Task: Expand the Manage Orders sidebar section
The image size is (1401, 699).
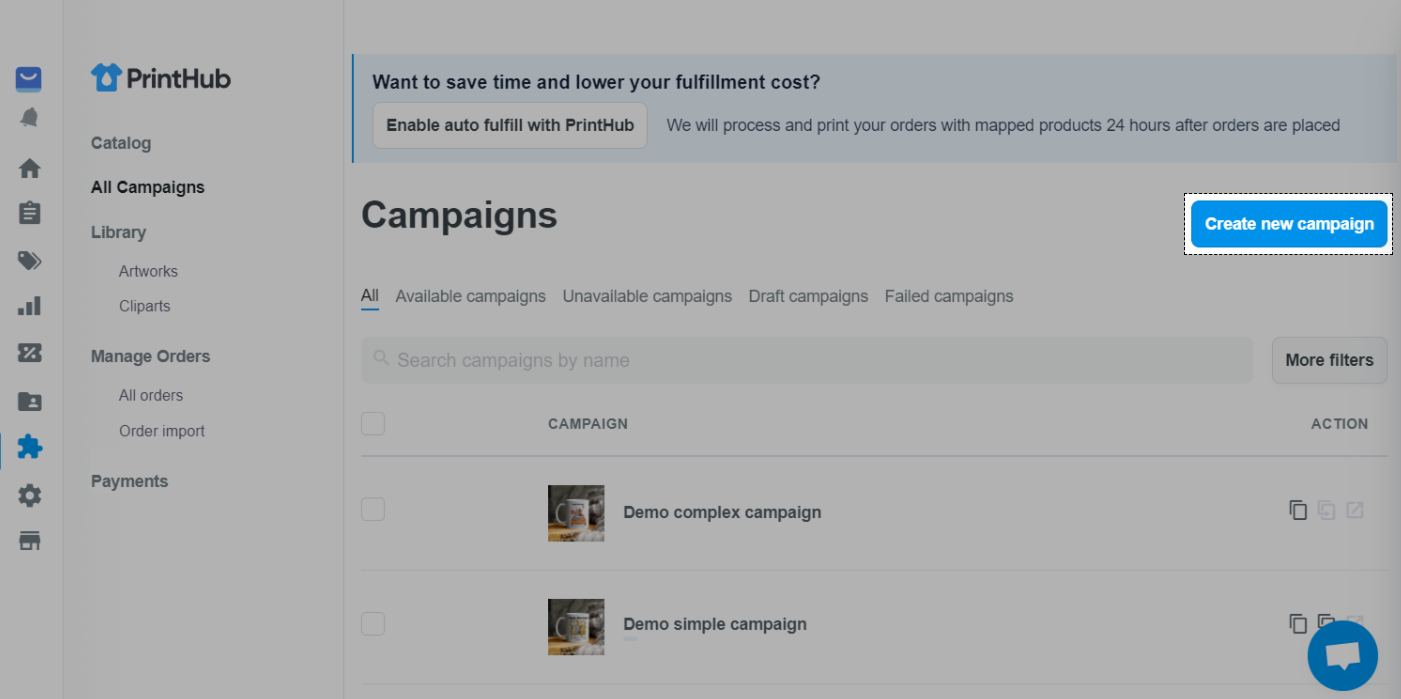Action: (150, 356)
